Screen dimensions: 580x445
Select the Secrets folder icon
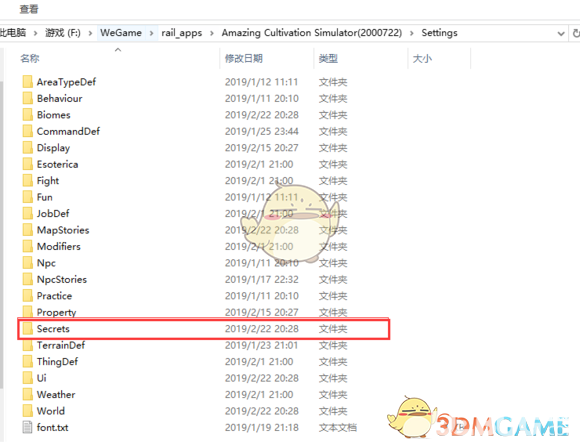27,328
